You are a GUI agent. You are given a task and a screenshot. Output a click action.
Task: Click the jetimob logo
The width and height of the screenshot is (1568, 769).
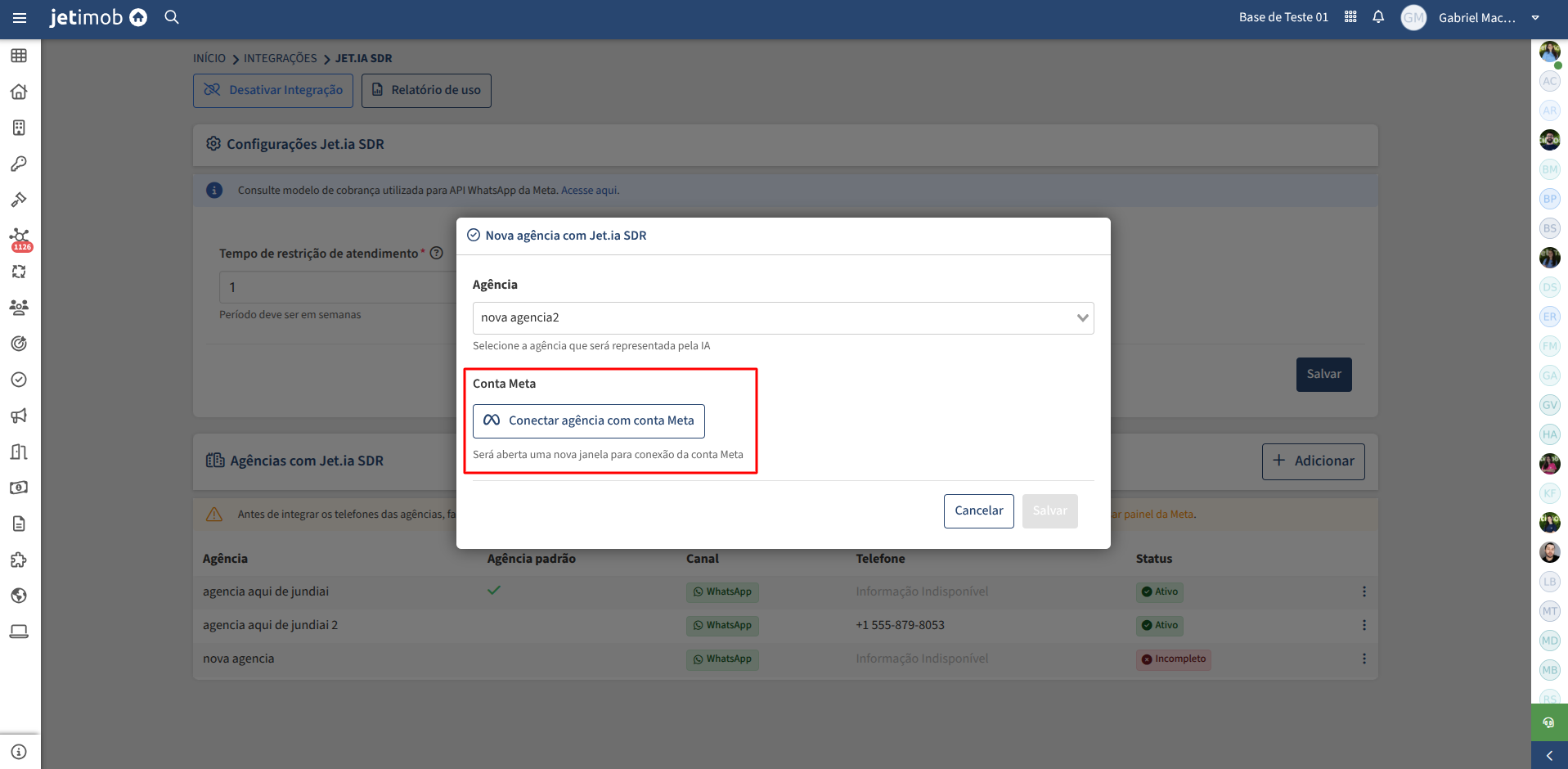(x=98, y=17)
